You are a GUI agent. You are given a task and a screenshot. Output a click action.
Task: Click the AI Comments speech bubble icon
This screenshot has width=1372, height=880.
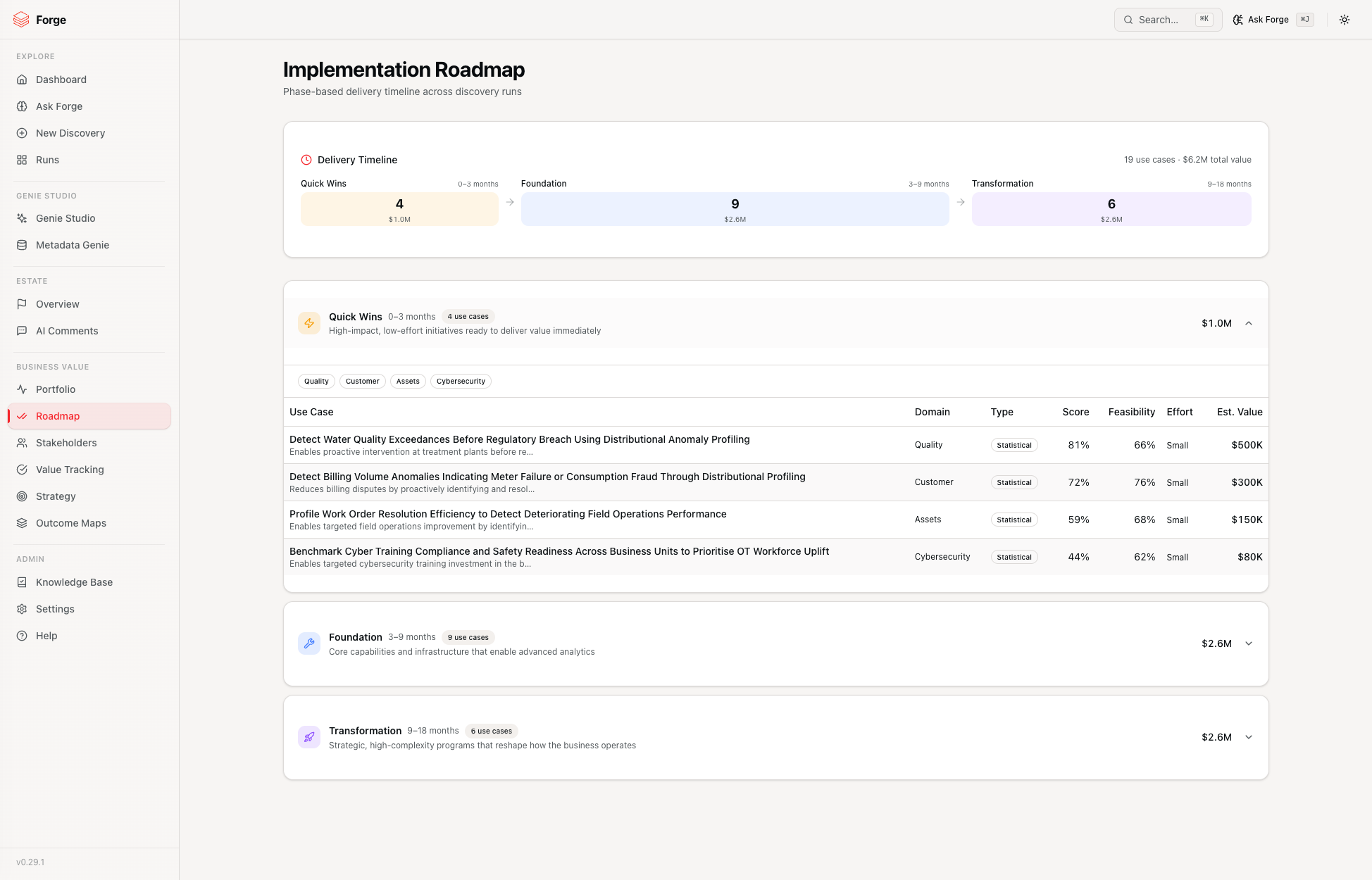(x=22, y=331)
